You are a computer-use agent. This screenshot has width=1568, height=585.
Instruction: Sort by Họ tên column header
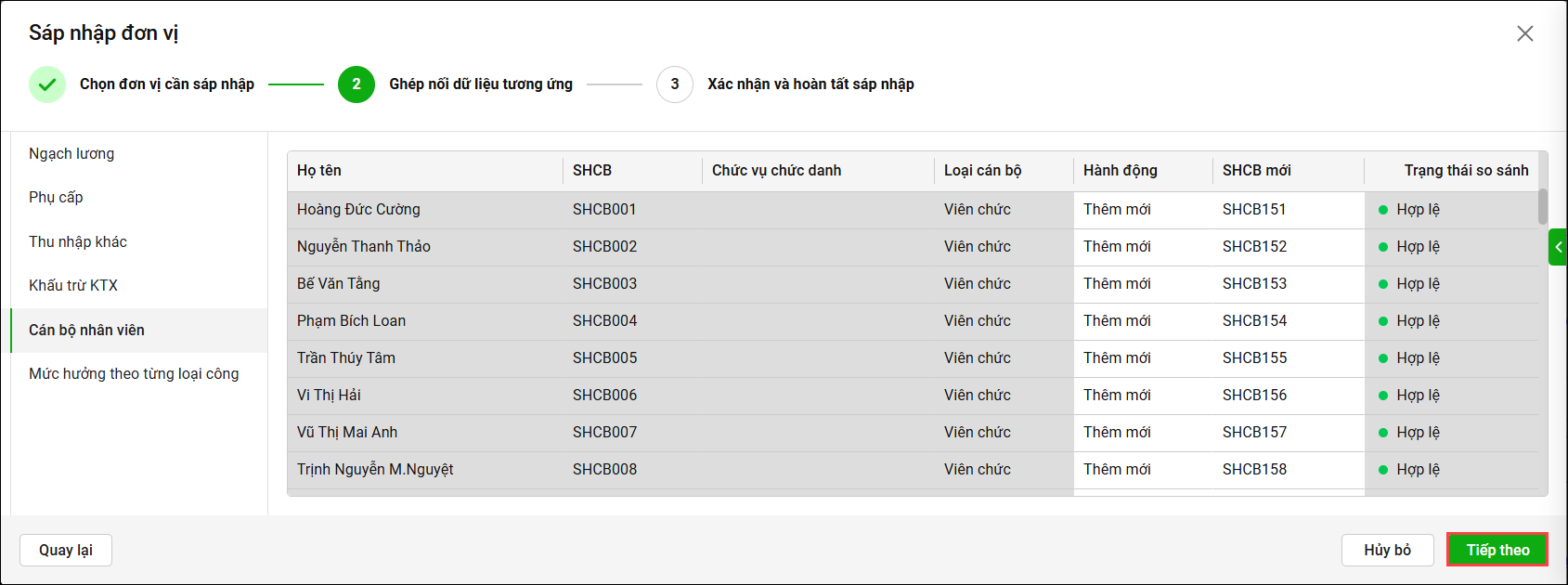(x=319, y=171)
